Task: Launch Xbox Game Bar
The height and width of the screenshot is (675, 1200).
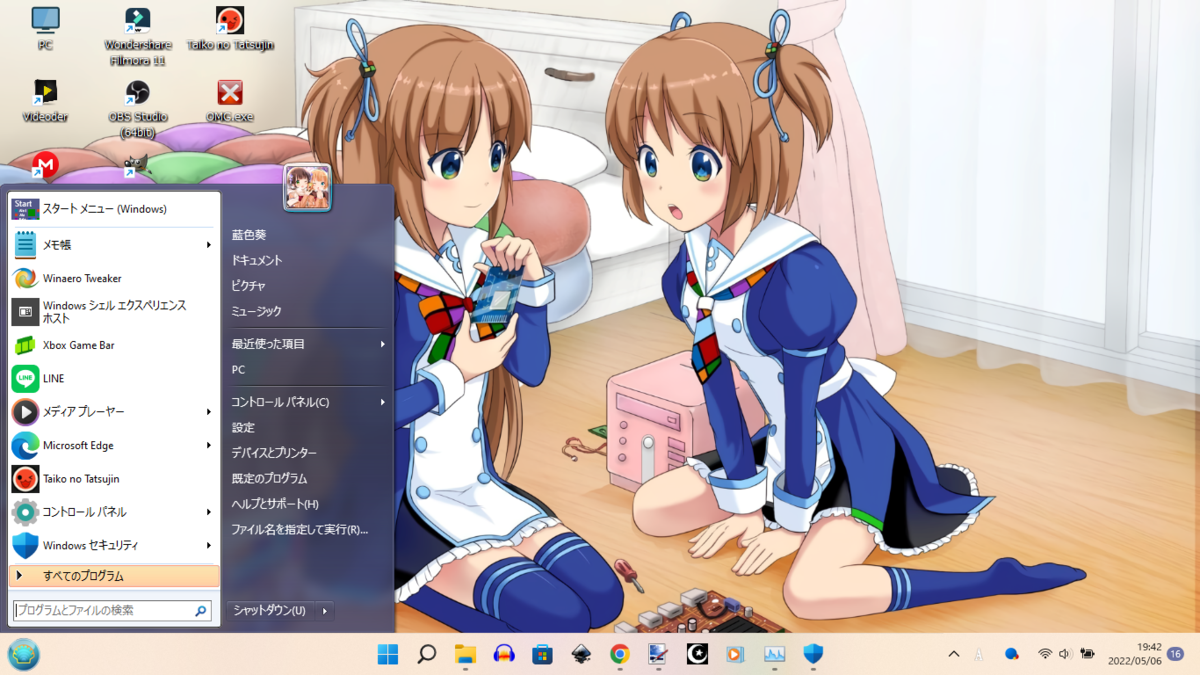Action: pyautogui.click(x=114, y=345)
